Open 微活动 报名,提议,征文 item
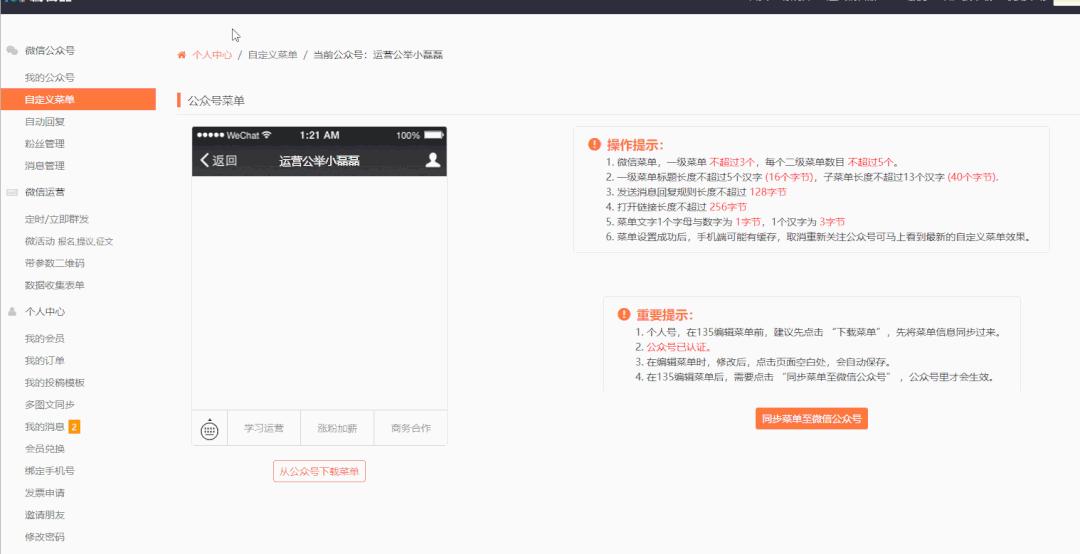 69,241
